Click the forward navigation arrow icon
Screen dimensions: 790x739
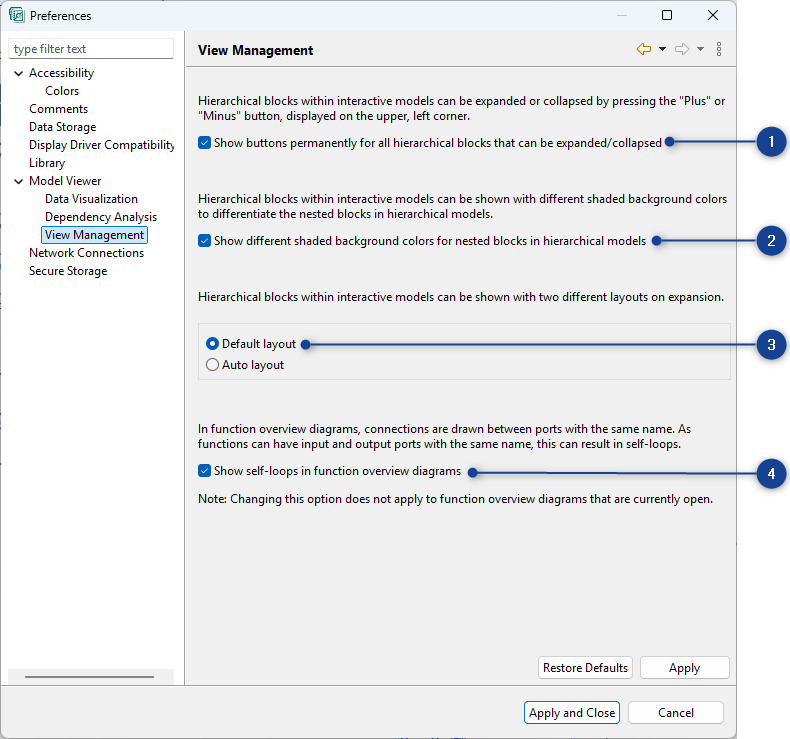point(682,49)
